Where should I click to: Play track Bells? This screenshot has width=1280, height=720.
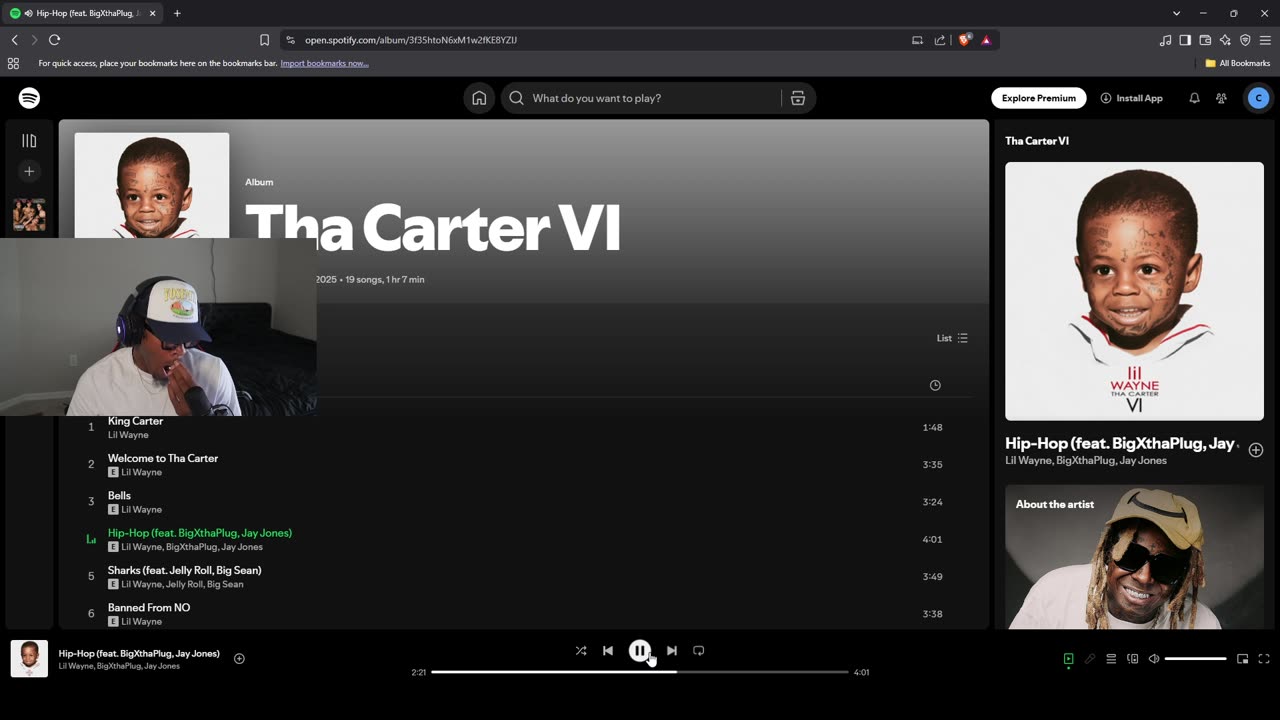(119, 495)
